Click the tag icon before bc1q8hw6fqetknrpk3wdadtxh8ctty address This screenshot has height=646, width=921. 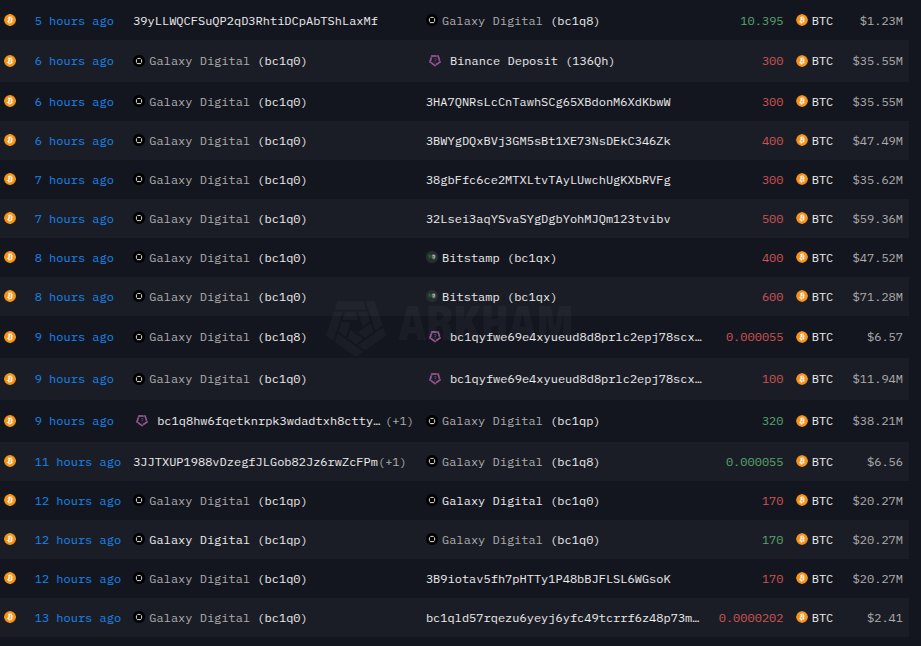[142, 421]
